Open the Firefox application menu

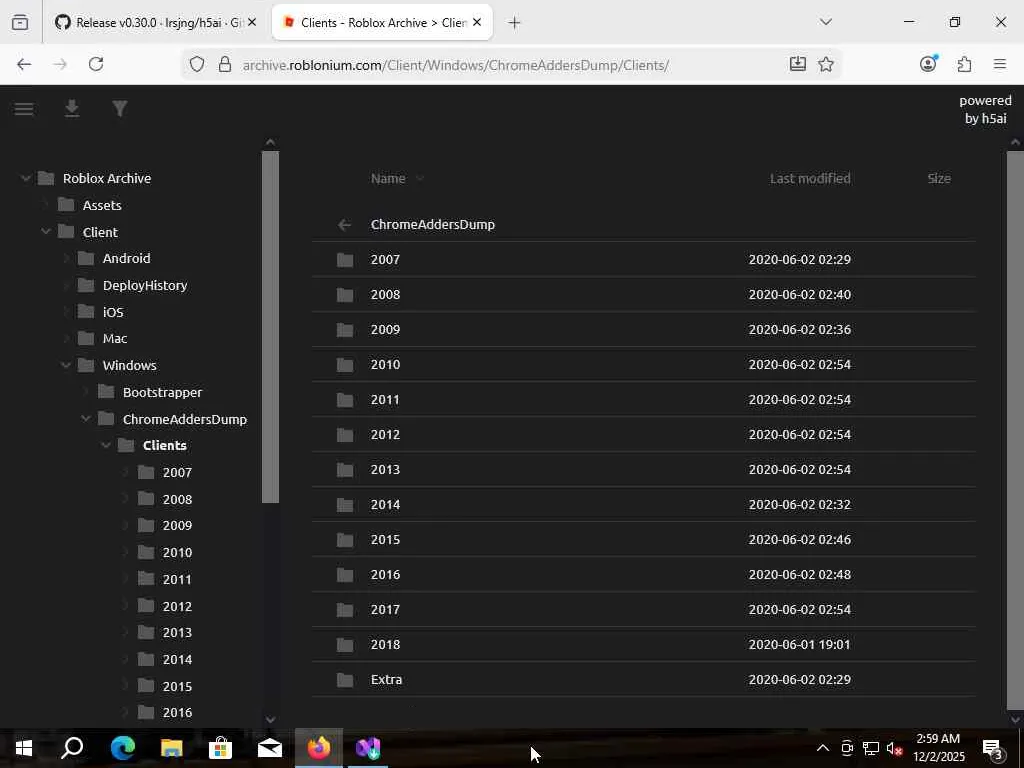(x=1000, y=64)
